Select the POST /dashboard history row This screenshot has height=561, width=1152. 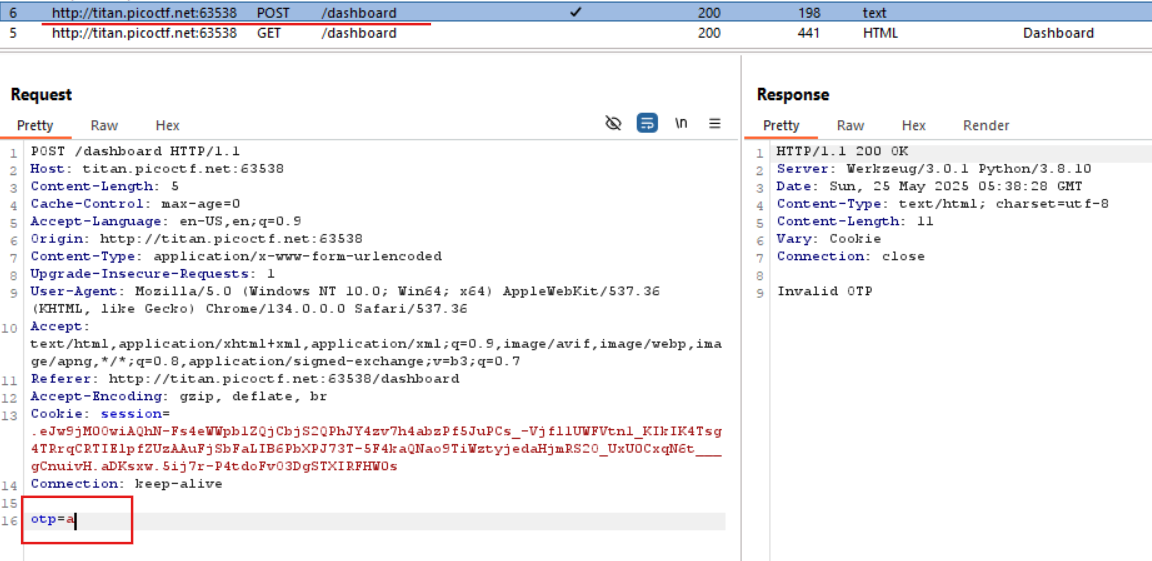[x=358, y=13]
